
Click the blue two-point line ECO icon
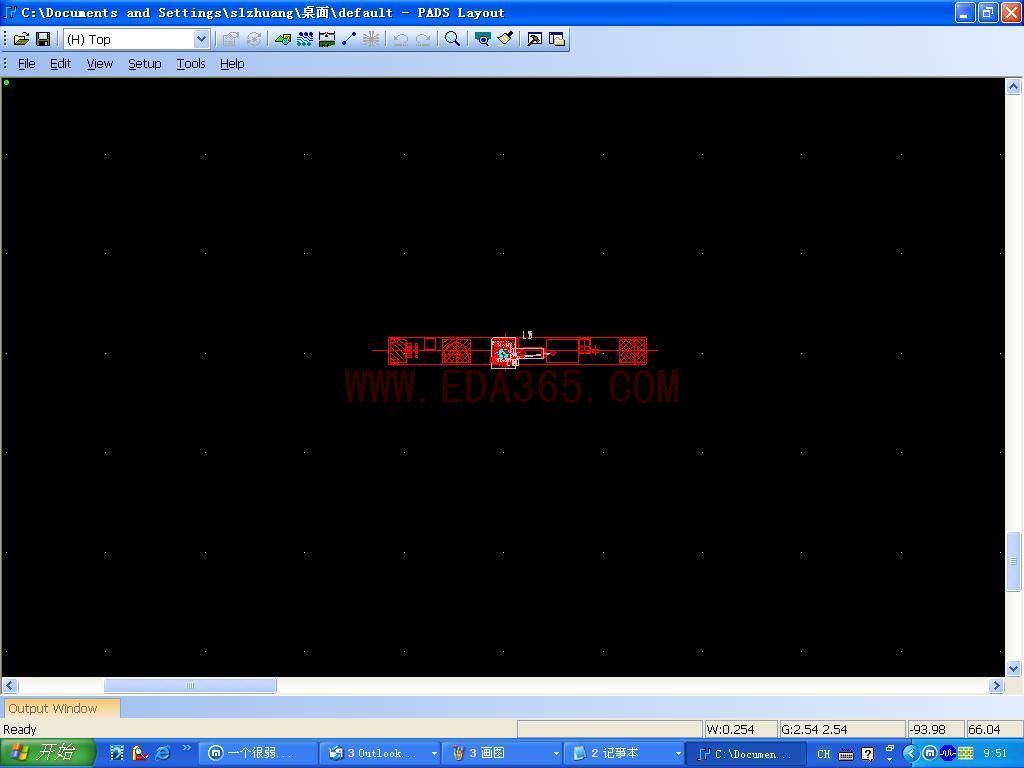349,39
